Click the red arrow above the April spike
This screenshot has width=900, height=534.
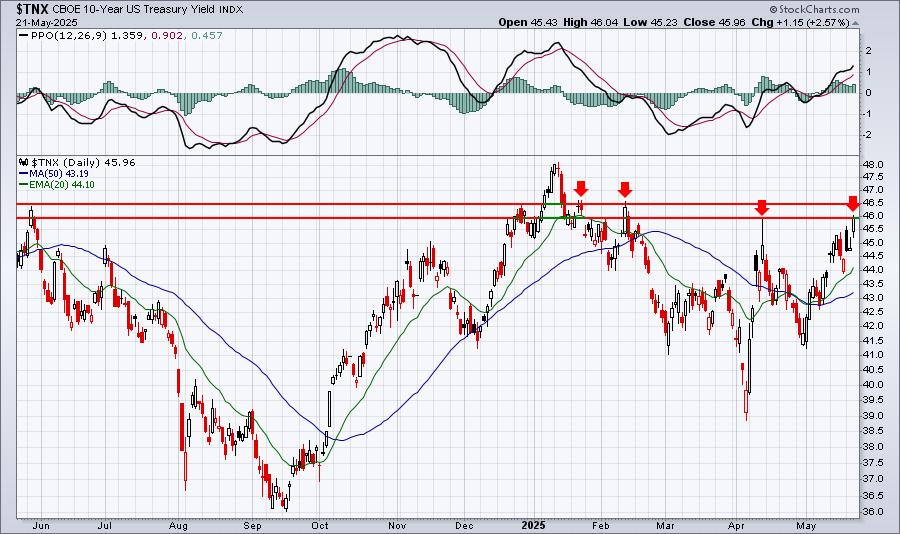pyautogui.click(x=762, y=207)
